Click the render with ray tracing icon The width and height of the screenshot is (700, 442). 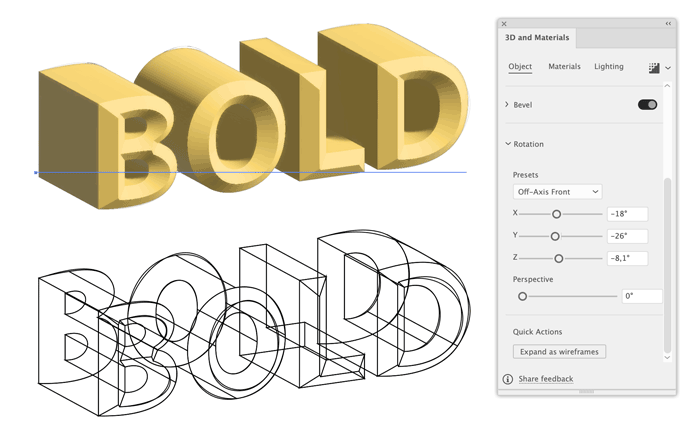[x=654, y=68]
